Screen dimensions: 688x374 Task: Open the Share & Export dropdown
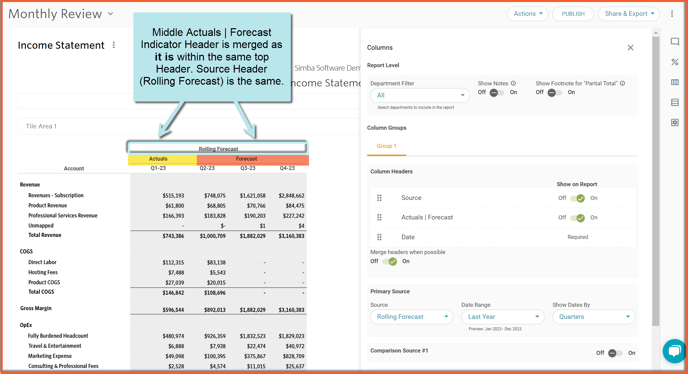point(629,14)
